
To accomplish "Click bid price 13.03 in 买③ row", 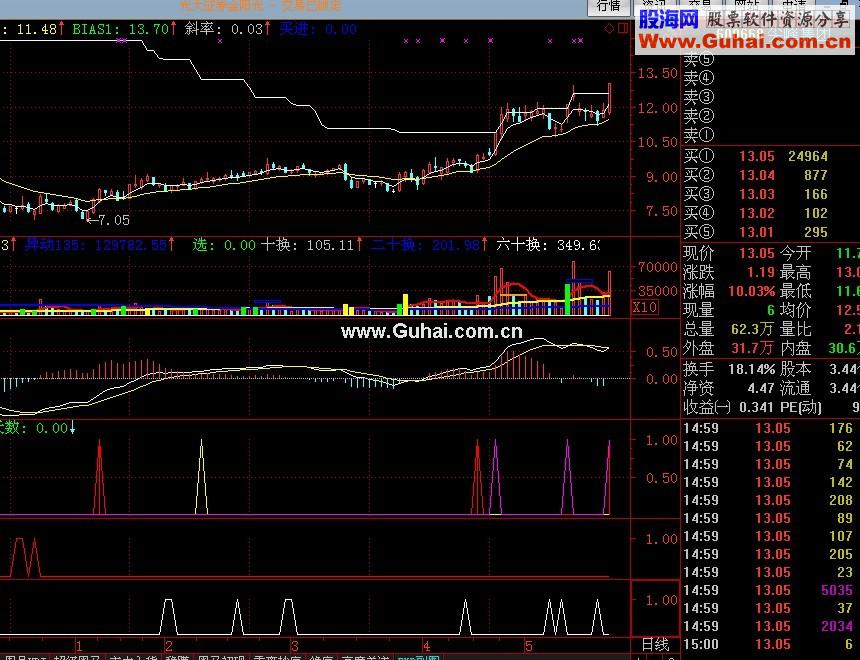I will [757, 194].
